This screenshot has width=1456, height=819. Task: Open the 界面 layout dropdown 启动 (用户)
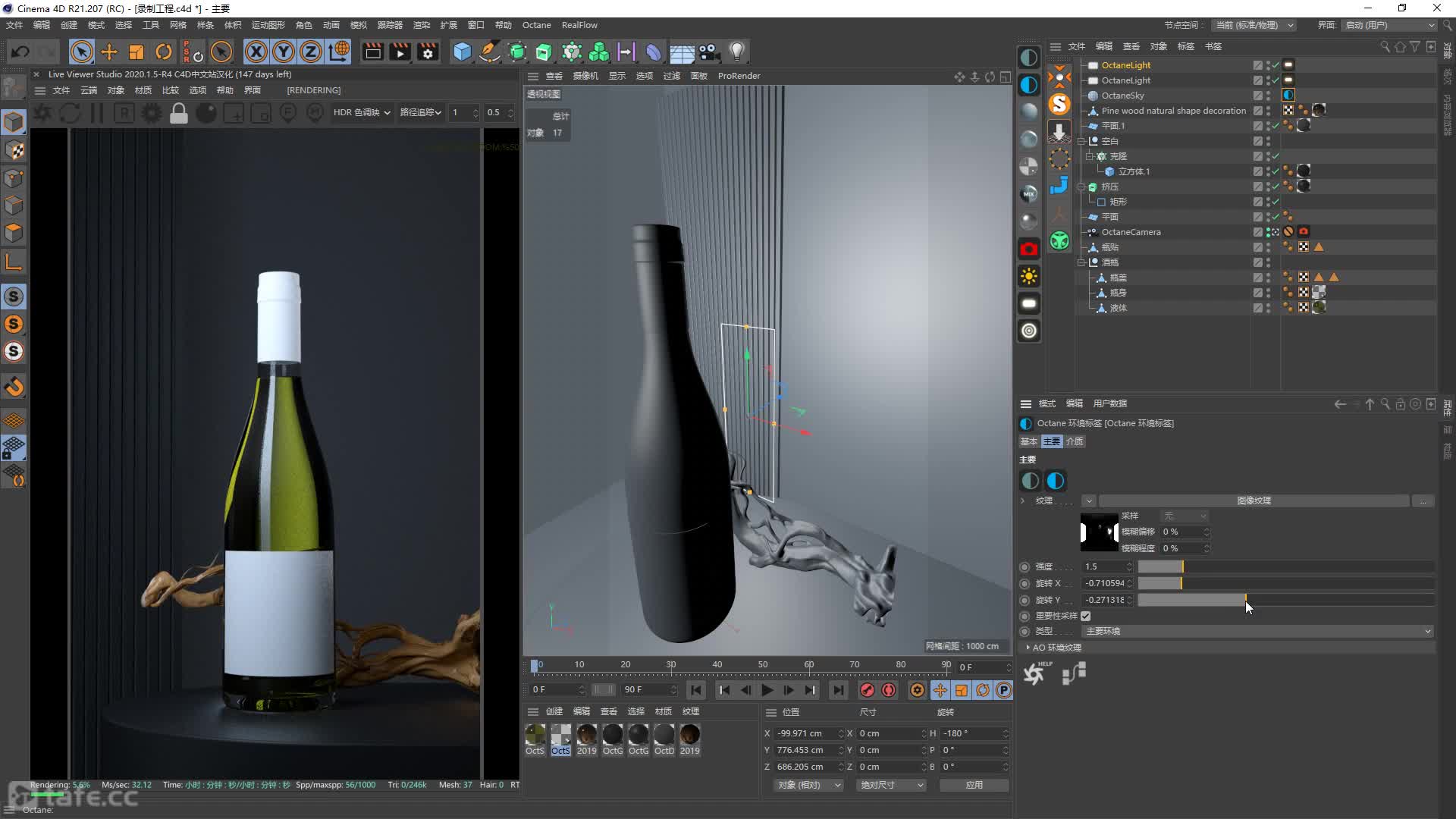(x=1390, y=25)
